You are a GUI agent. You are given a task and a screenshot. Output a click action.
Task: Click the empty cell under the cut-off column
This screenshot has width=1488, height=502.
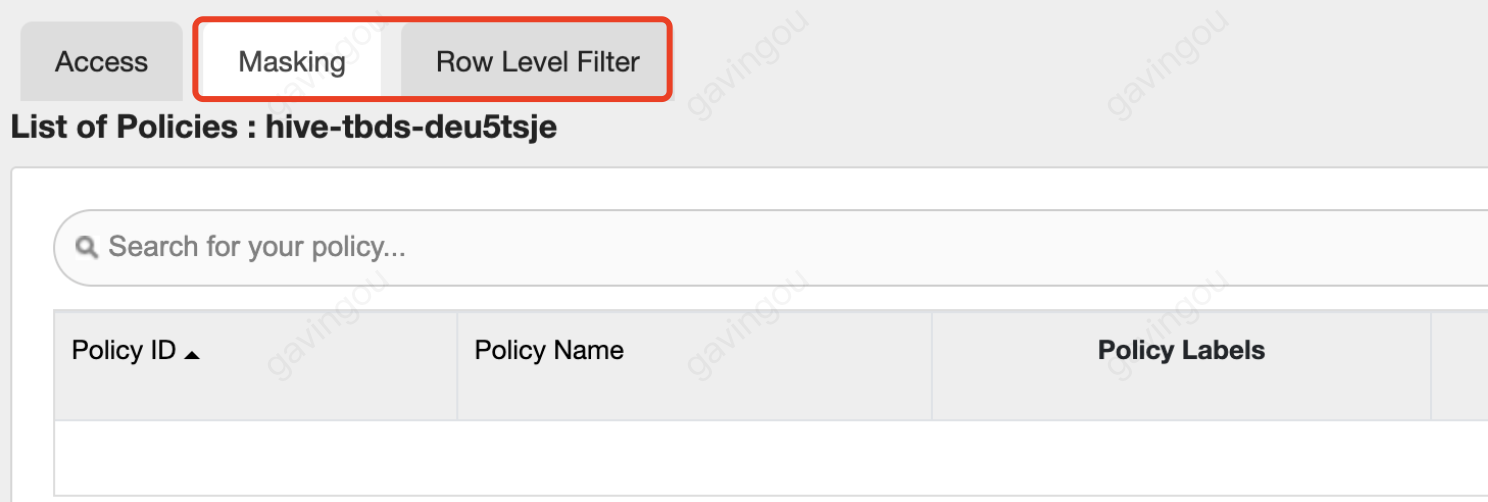point(1460,457)
